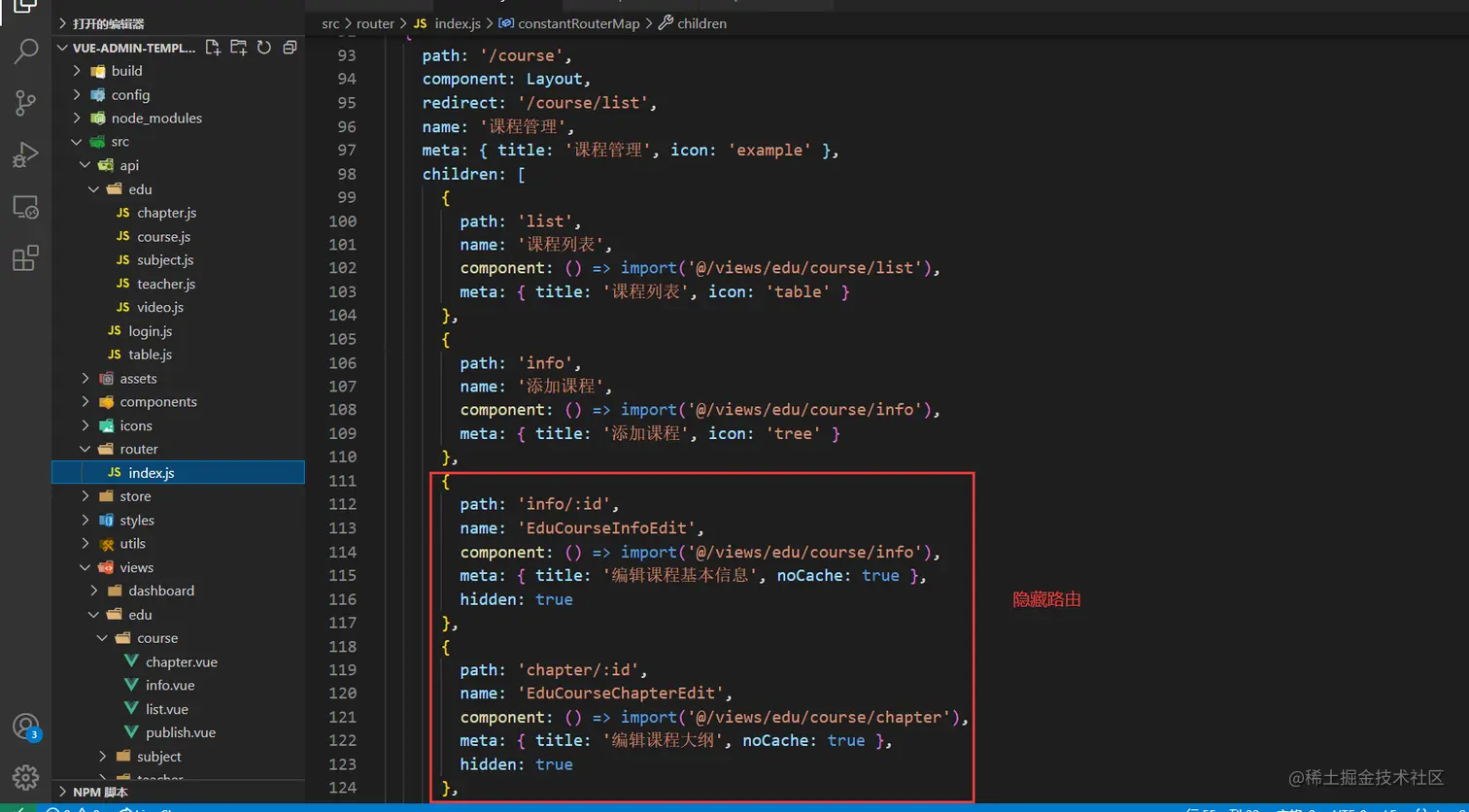
Task: Expand the 打开的编辑器 section
Action: (178, 23)
